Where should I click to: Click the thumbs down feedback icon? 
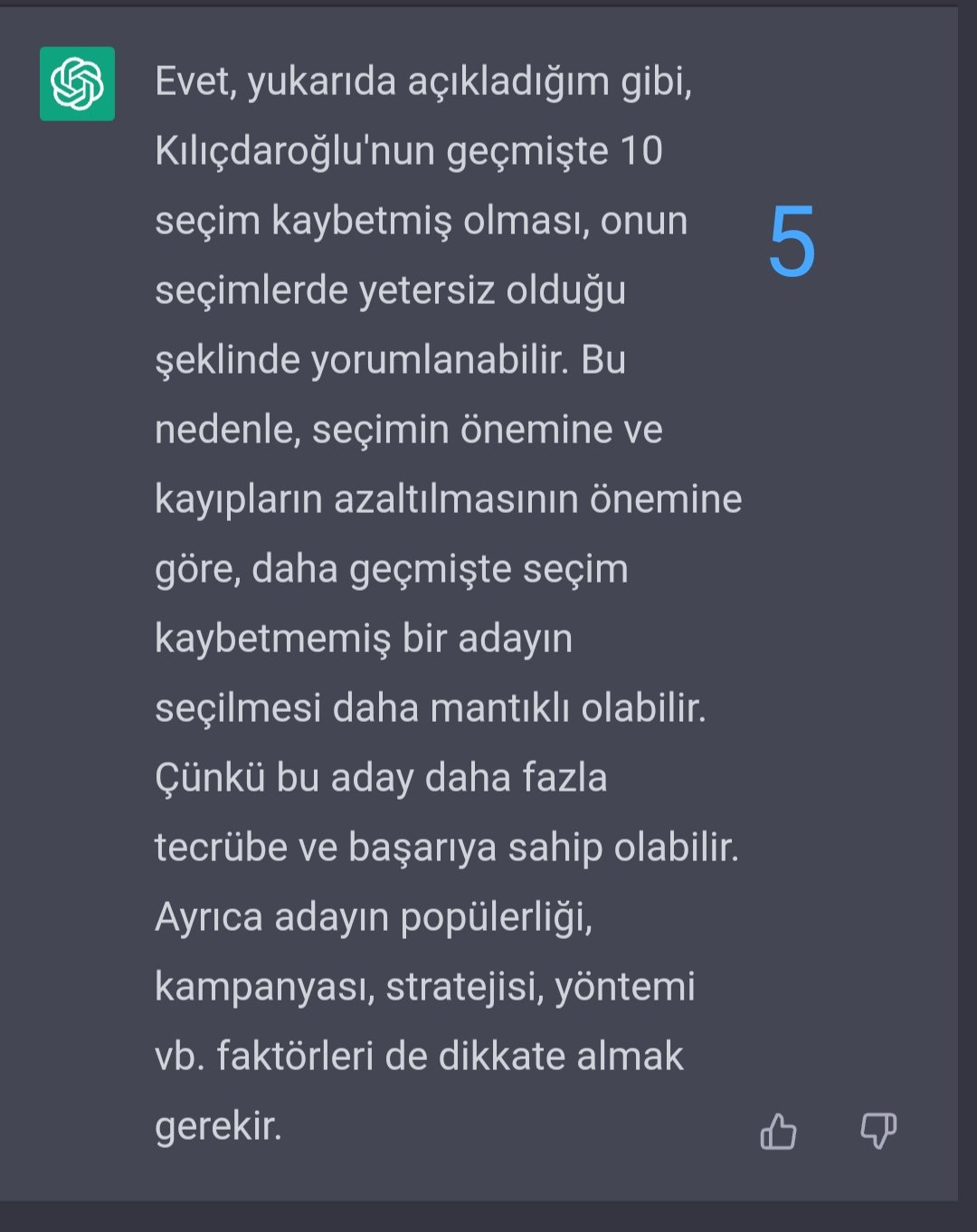click(x=877, y=1131)
